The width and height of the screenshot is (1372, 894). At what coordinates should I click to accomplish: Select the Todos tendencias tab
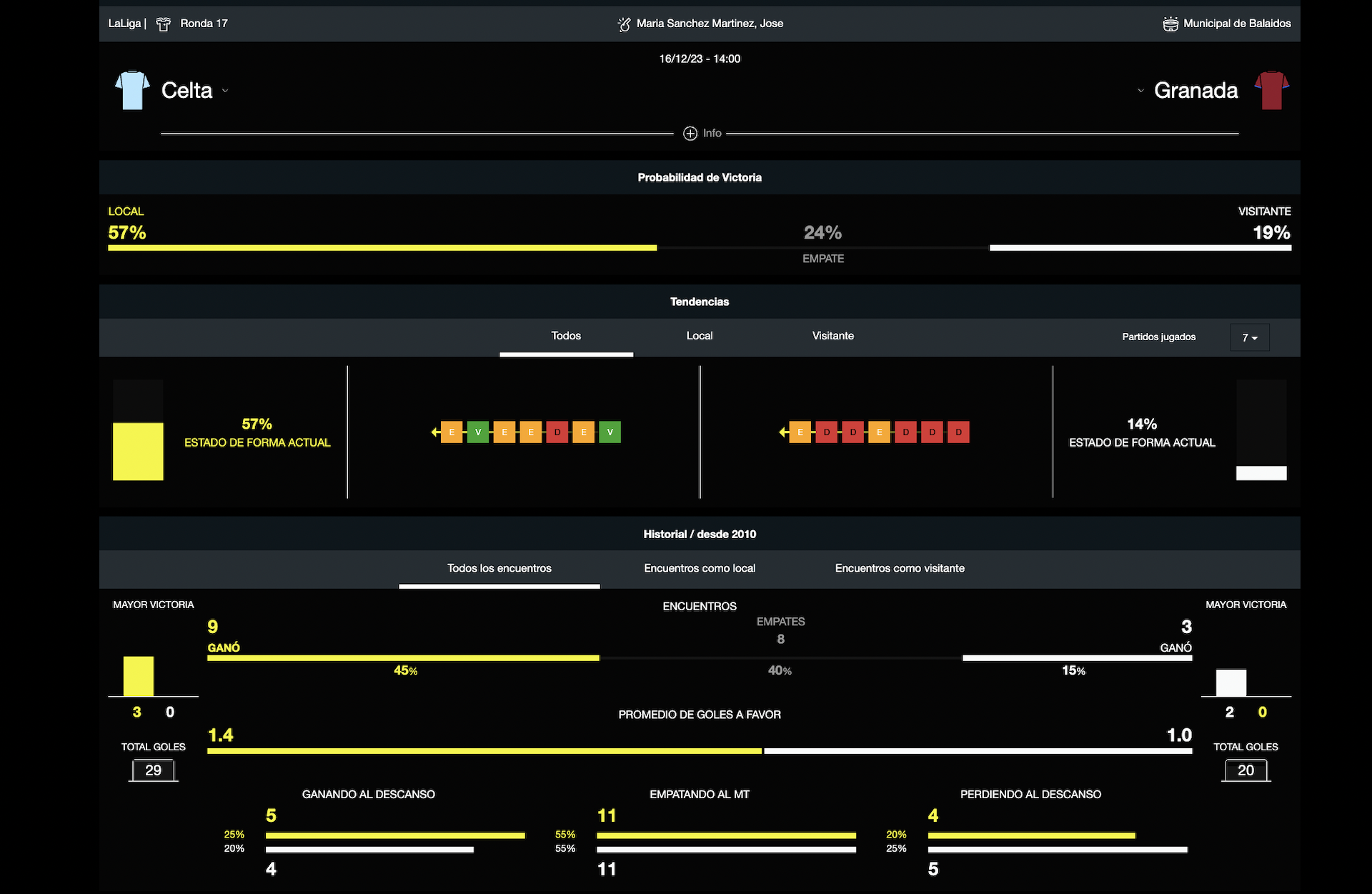565,336
